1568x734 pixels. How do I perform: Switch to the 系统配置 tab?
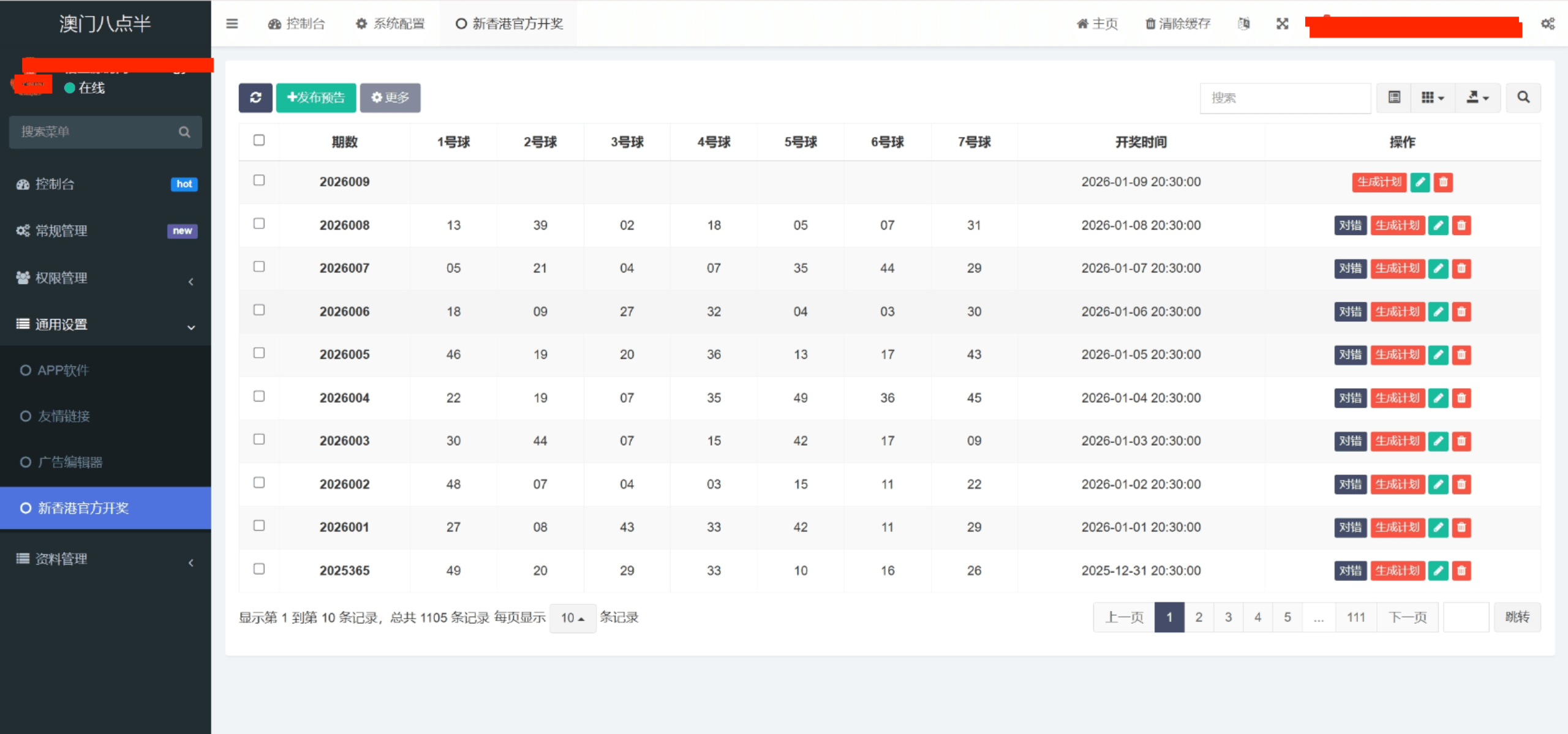pyautogui.click(x=390, y=24)
